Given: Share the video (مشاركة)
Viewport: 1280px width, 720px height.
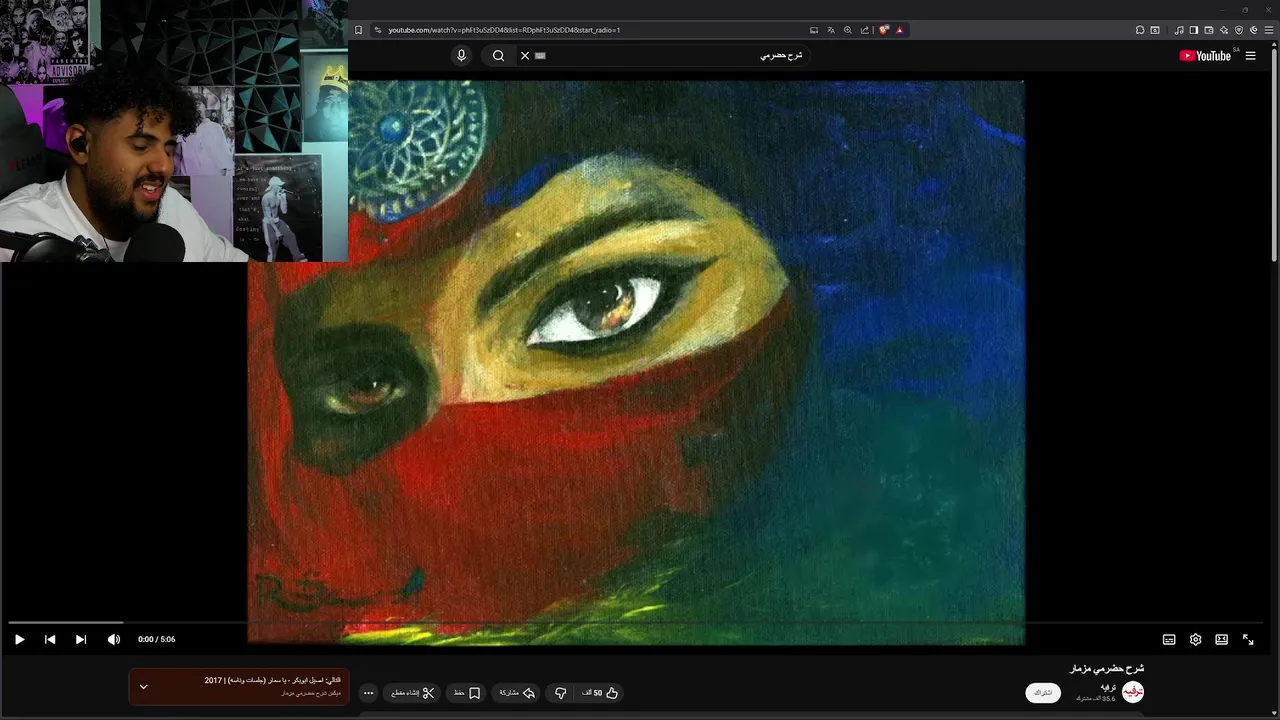Looking at the screenshot, I should 517,693.
